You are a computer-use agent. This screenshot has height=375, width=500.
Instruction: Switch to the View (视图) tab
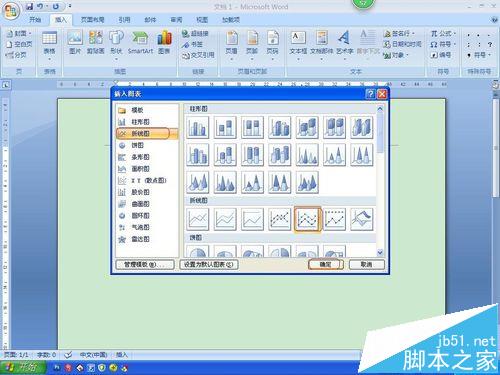[202, 20]
